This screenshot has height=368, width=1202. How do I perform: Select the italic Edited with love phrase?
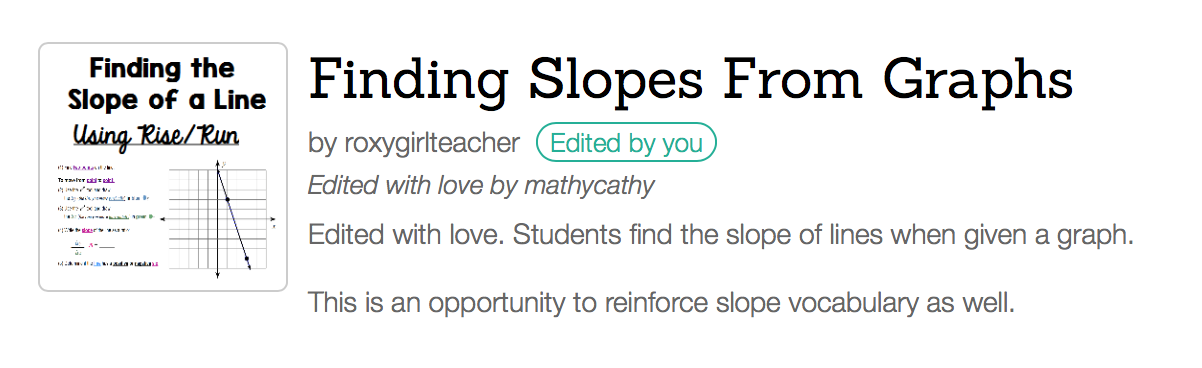[395, 186]
